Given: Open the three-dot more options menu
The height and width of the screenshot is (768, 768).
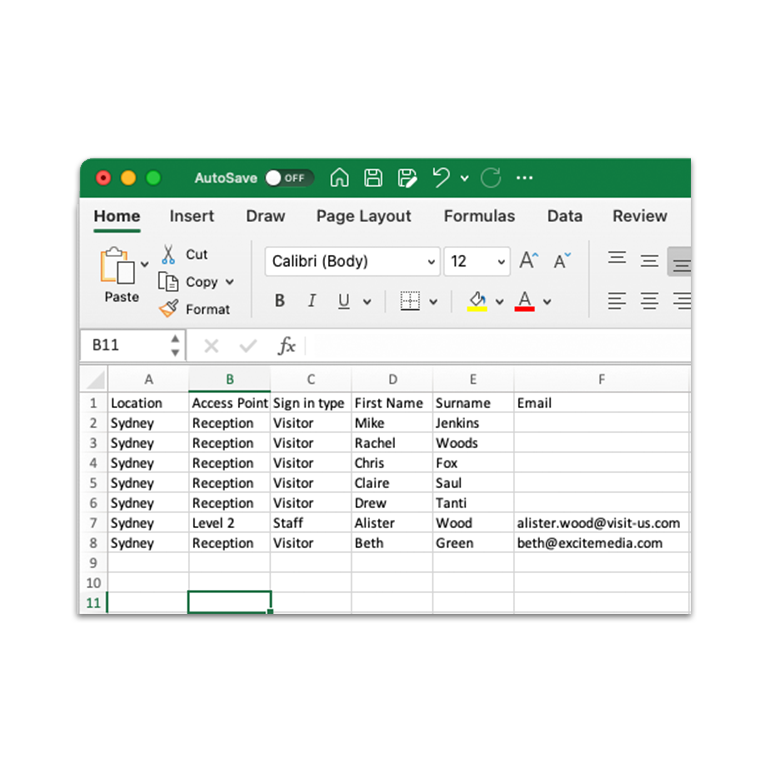Looking at the screenshot, I should point(525,178).
